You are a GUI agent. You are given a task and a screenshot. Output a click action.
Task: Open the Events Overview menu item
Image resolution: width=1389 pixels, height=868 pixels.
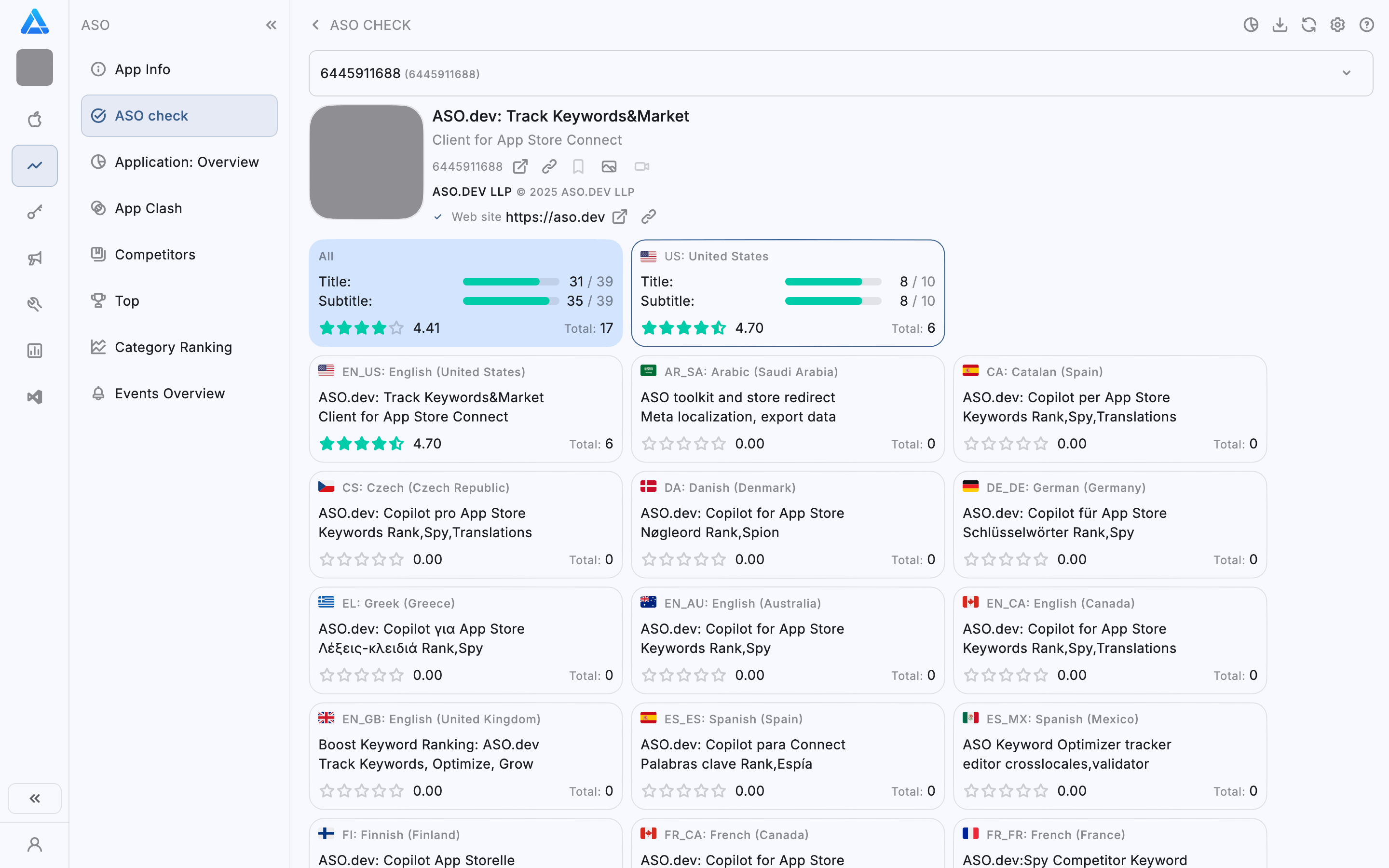[x=169, y=393]
